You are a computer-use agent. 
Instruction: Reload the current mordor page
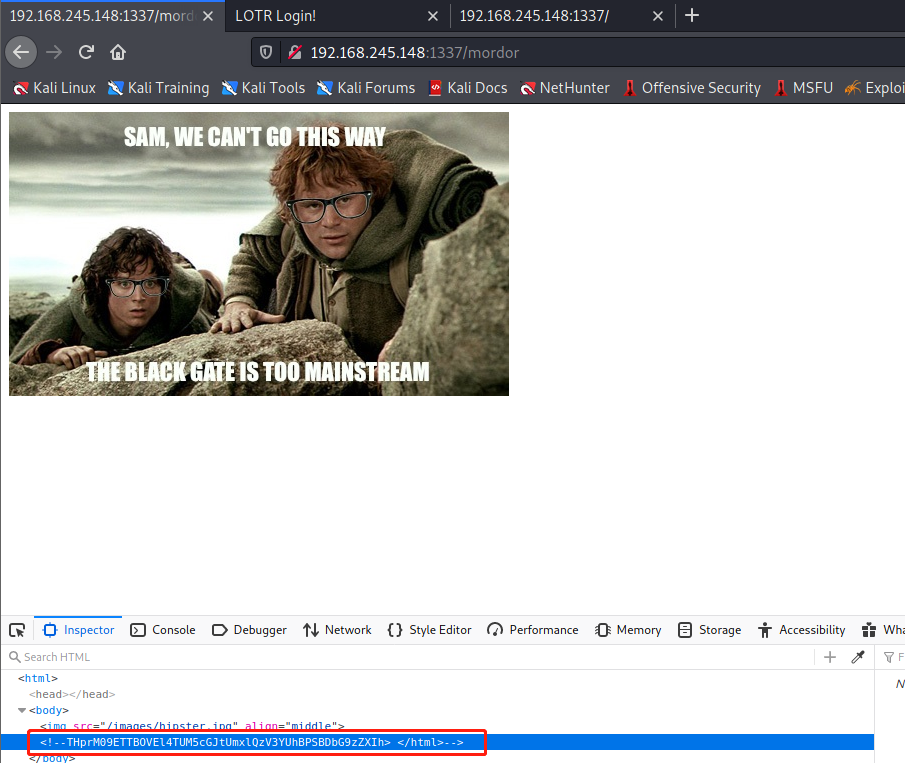click(86, 53)
